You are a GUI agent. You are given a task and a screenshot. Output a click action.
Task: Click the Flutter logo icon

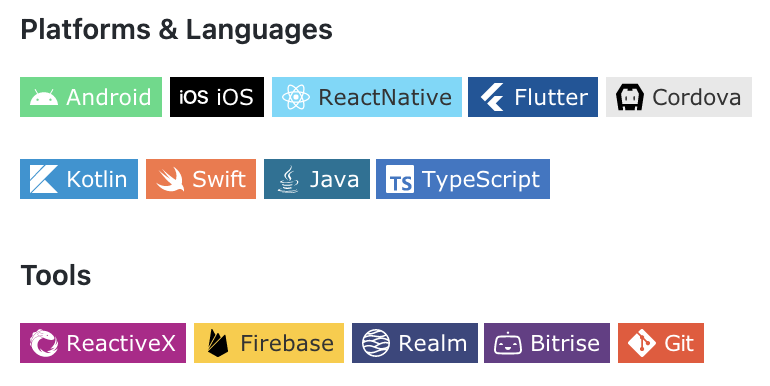492,97
